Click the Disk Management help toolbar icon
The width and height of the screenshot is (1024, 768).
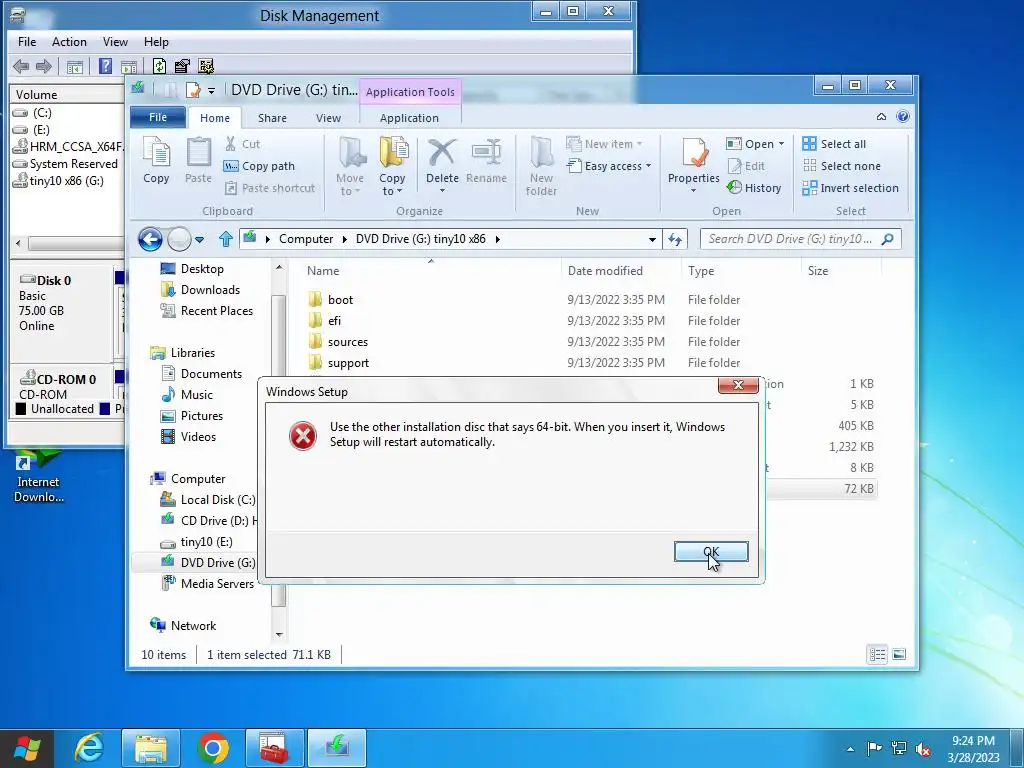pyautogui.click(x=105, y=66)
